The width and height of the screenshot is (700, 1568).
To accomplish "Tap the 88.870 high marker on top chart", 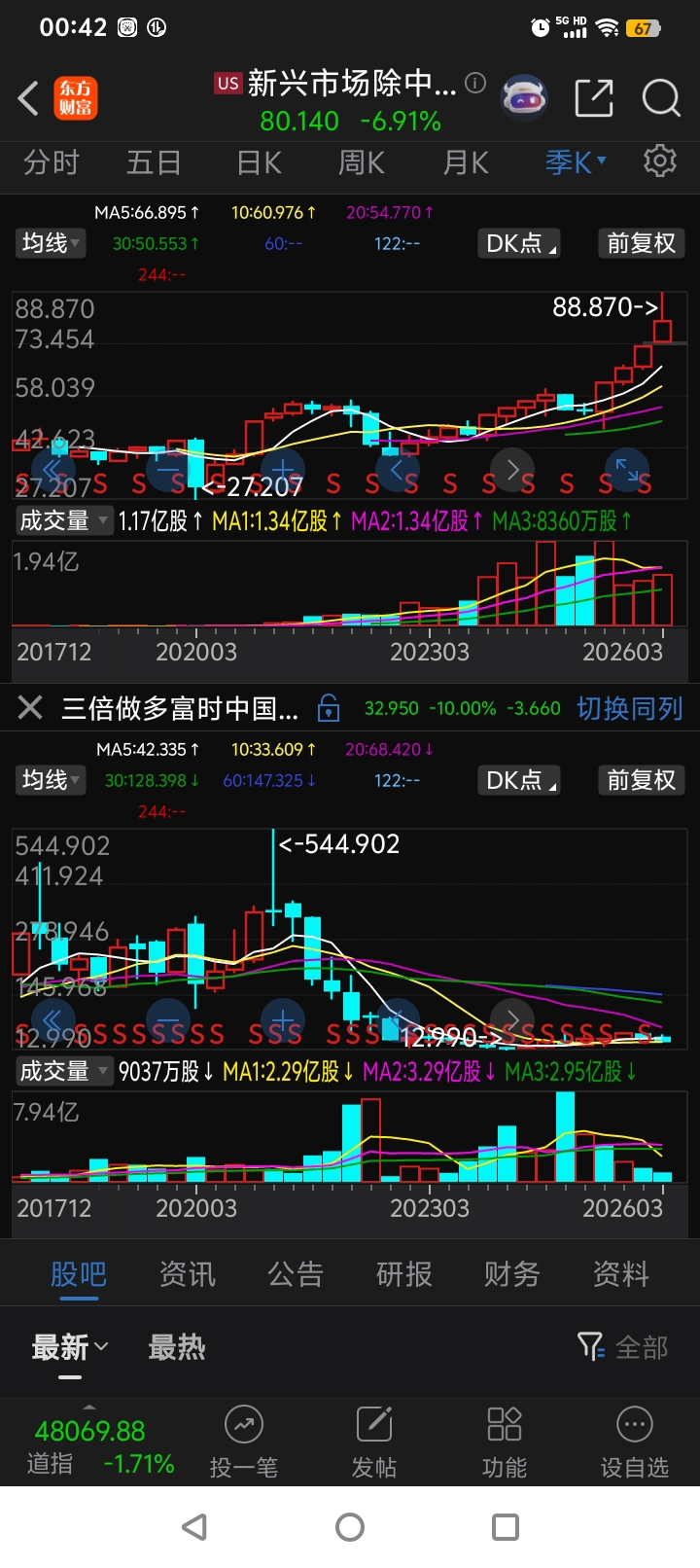I will pos(605,307).
